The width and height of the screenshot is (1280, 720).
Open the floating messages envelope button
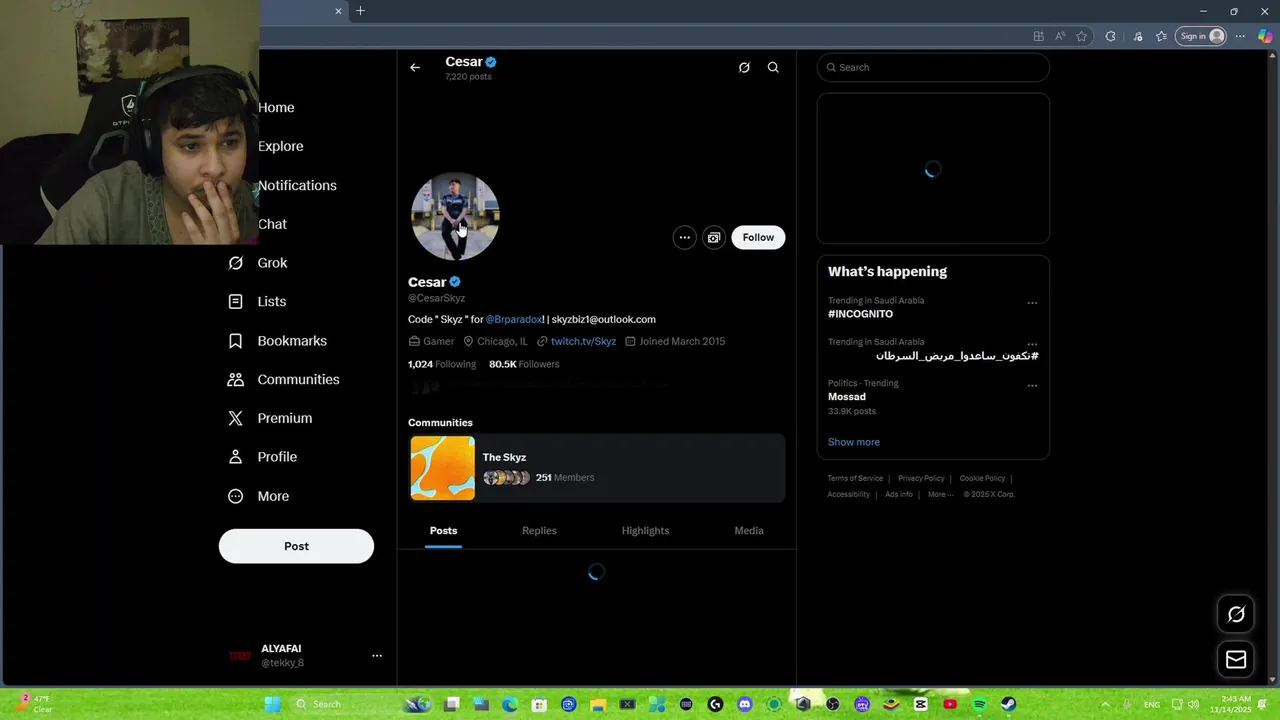1236,659
